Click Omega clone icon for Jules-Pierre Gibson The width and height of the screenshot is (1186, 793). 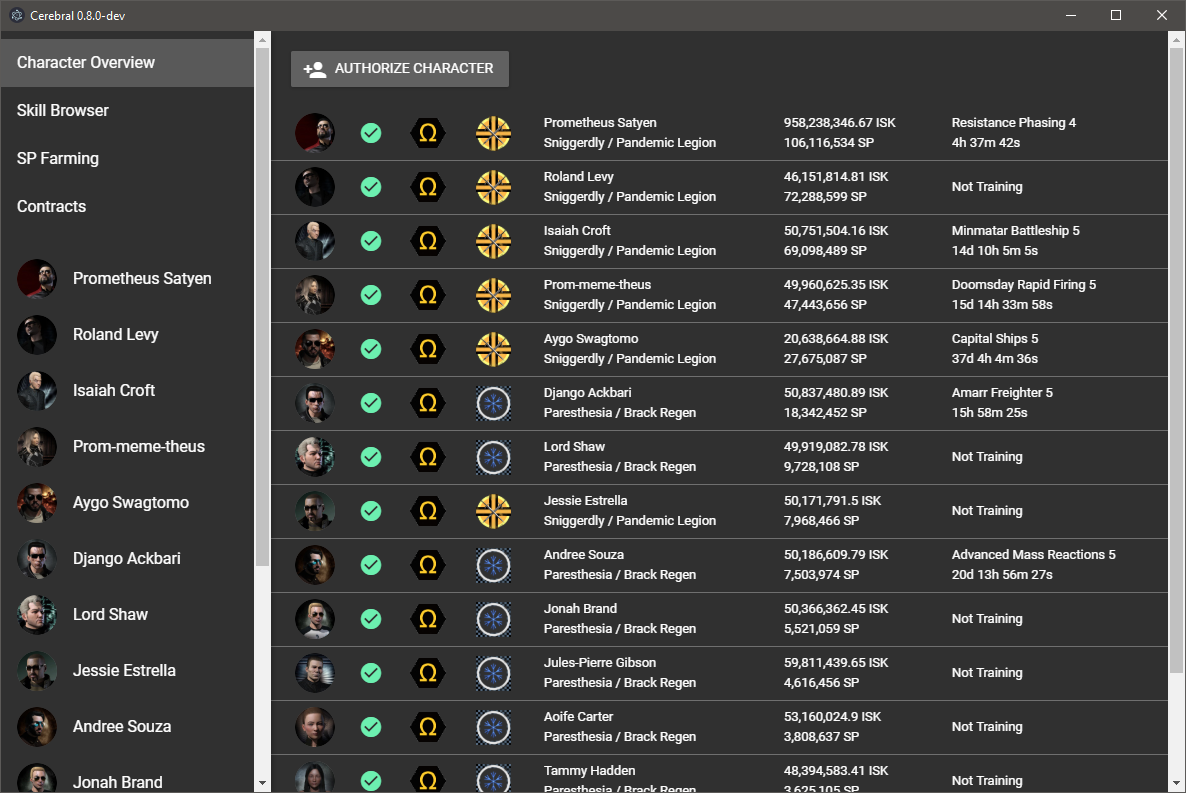[427, 673]
